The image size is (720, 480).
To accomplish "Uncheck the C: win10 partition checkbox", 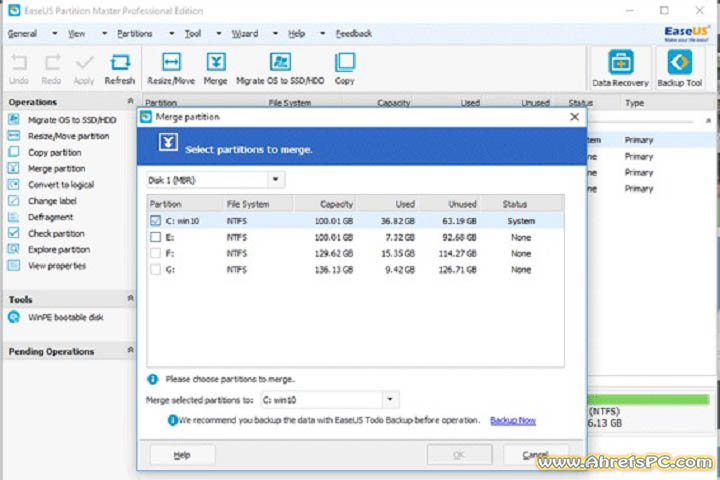I will click(x=156, y=221).
